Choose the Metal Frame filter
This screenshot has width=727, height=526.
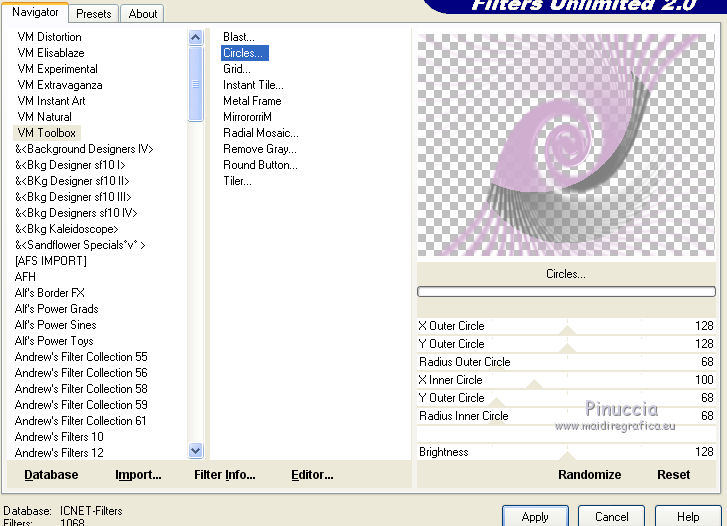pyautogui.click(x=252, y=101)
